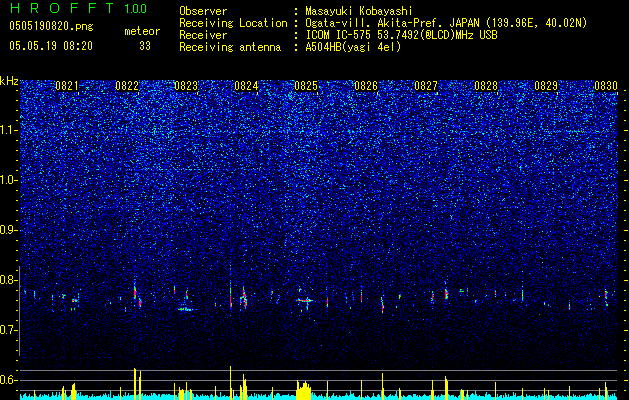This screenshot has height=400, width=629.
Task: Click the 0822 time marker
Action: 127,86
